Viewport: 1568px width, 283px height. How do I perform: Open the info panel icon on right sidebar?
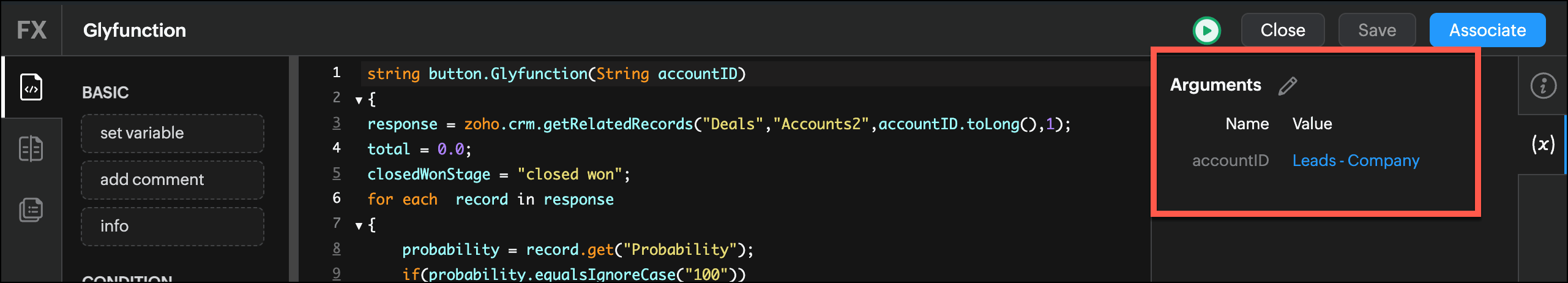point(1542,86)
